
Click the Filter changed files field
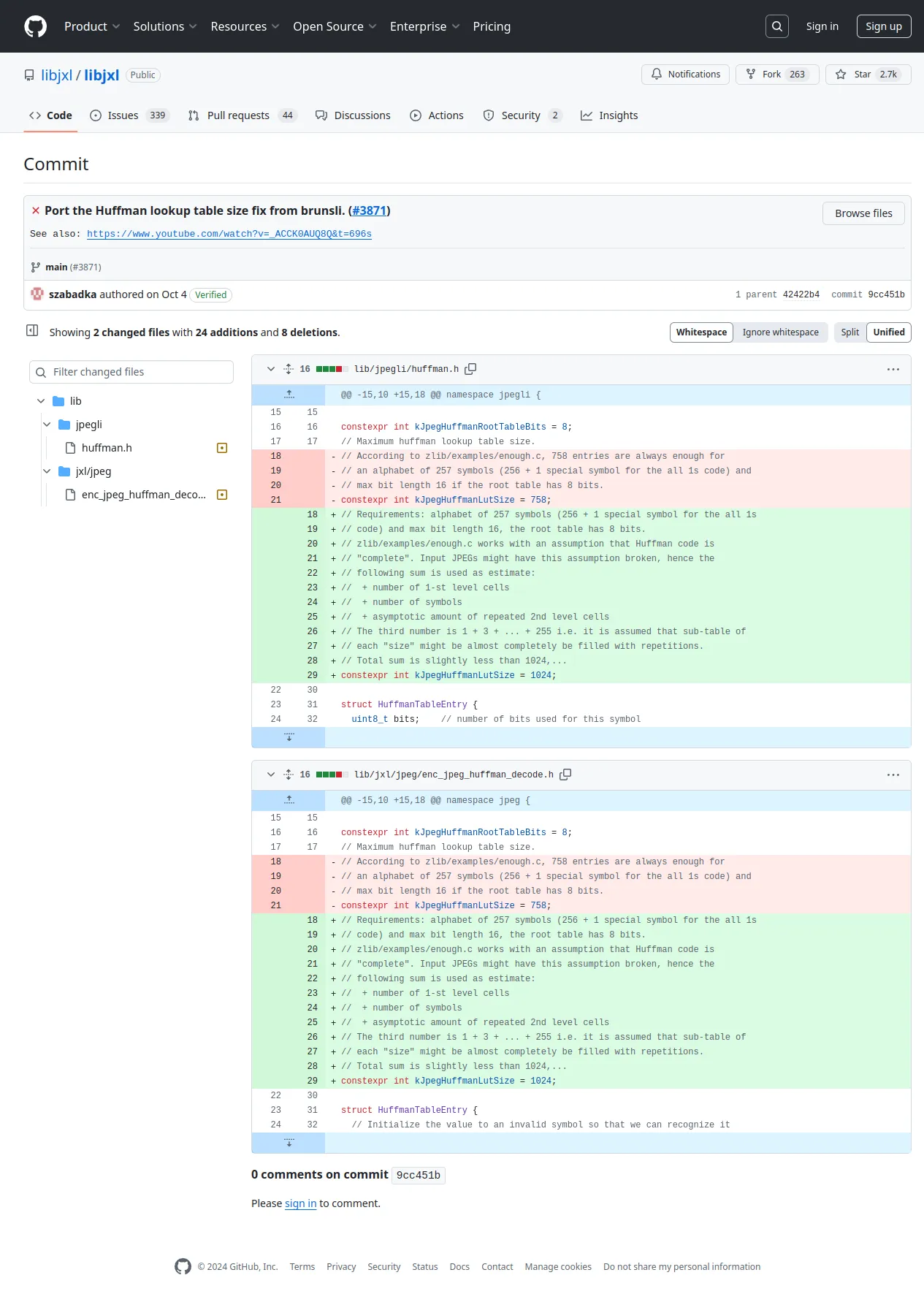(131, 372)
